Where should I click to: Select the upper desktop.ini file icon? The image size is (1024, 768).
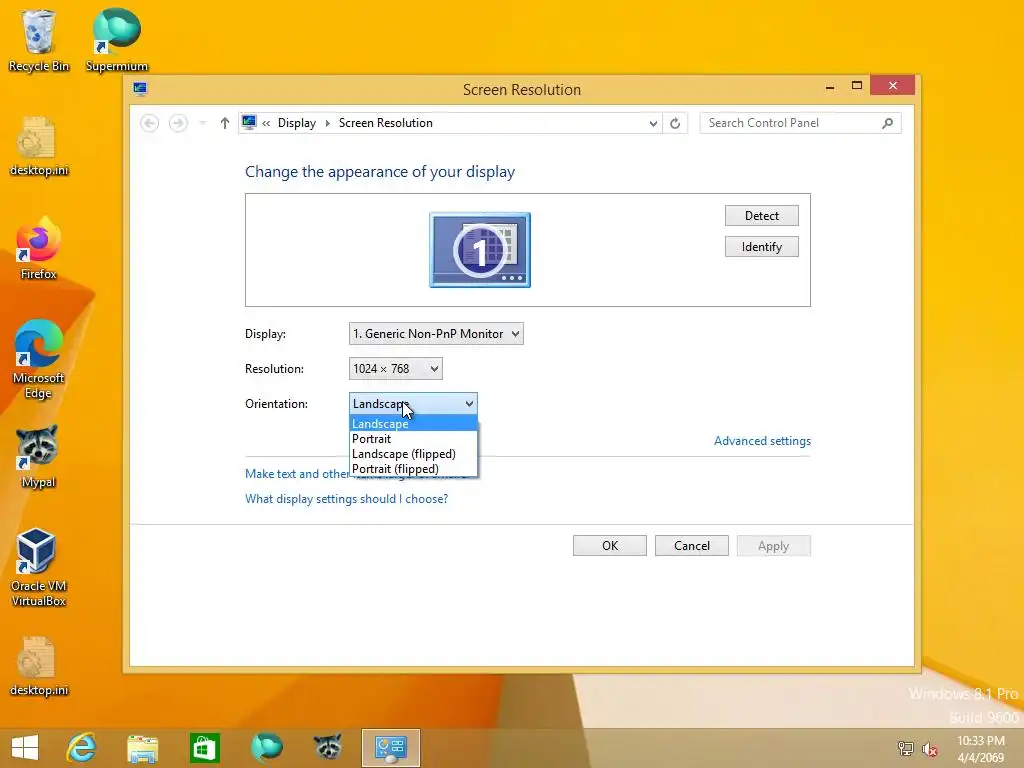[x=39, y=146]
